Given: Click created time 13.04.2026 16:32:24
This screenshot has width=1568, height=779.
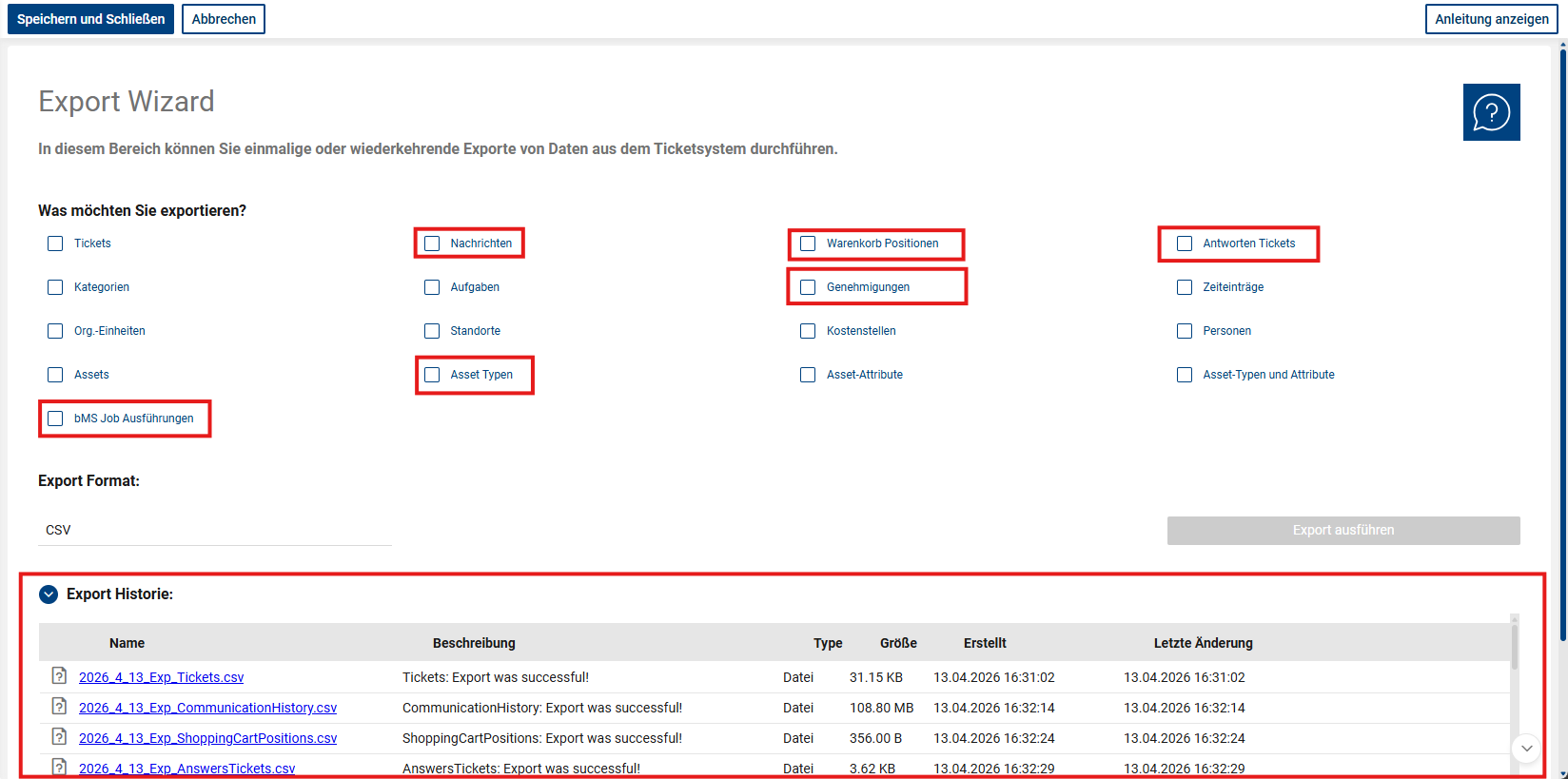Looking at the screenshot, I should (994, 738).
